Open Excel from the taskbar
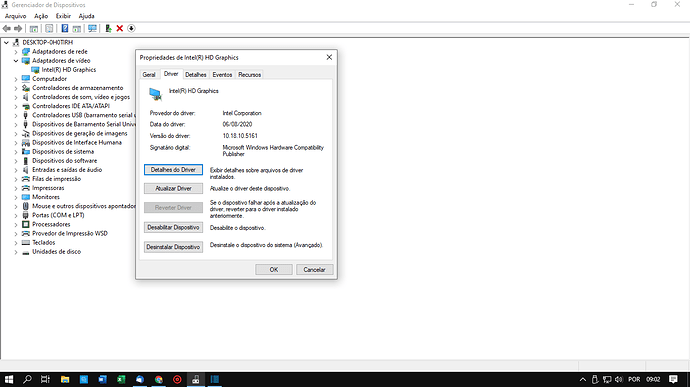This screenshot has width=690, height=387. click(x=121, y=379)
